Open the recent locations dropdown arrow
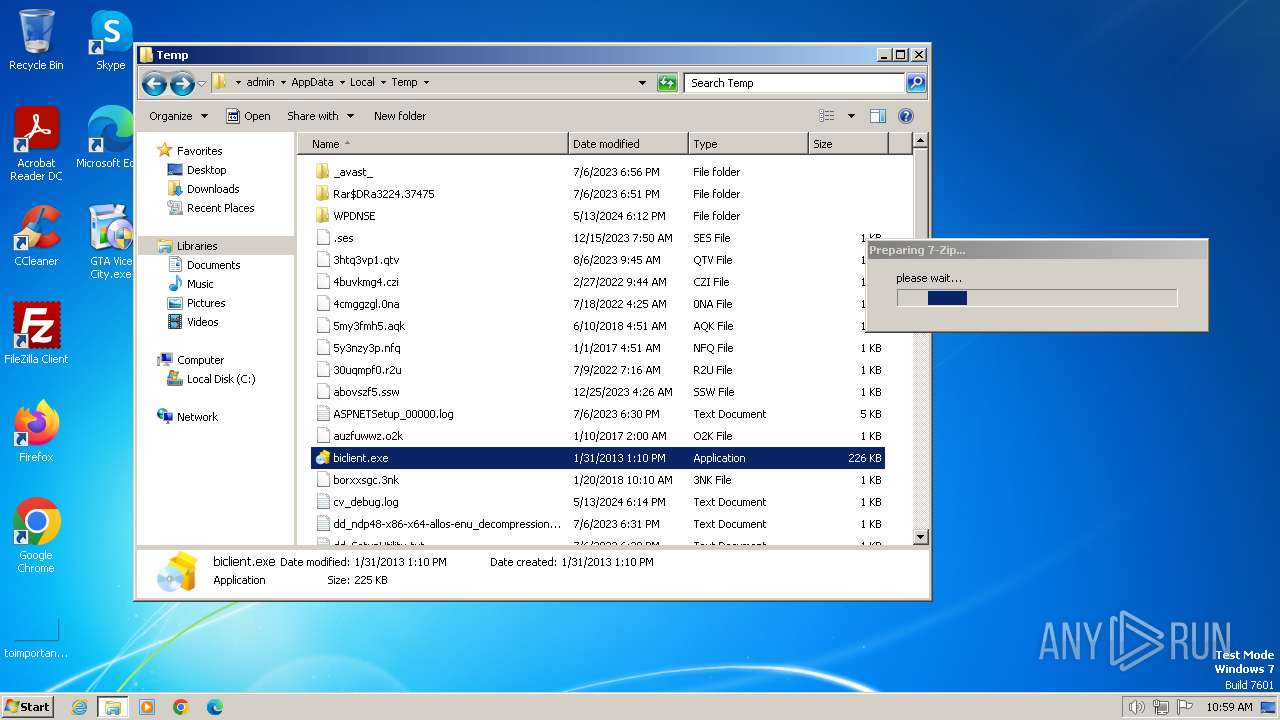Image resolution: width=1280 pixels, height=720 pixels. [x=202, y=83]
